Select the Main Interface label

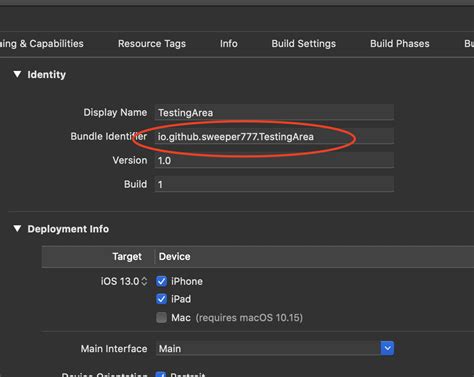[x=114, y=349]
